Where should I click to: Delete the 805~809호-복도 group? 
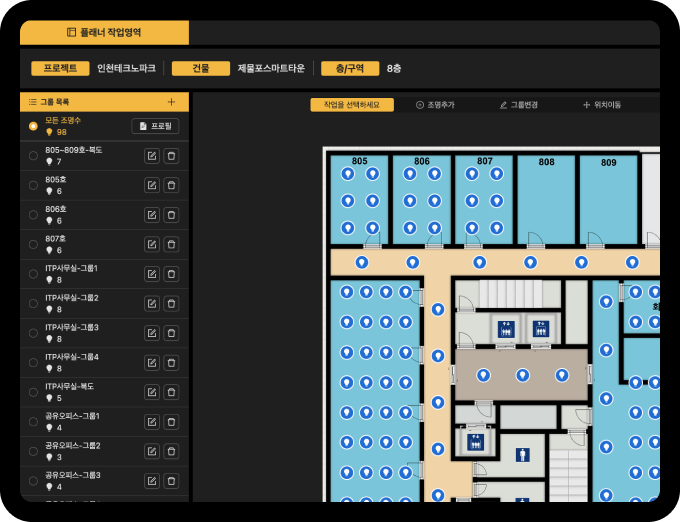(171, 156)
